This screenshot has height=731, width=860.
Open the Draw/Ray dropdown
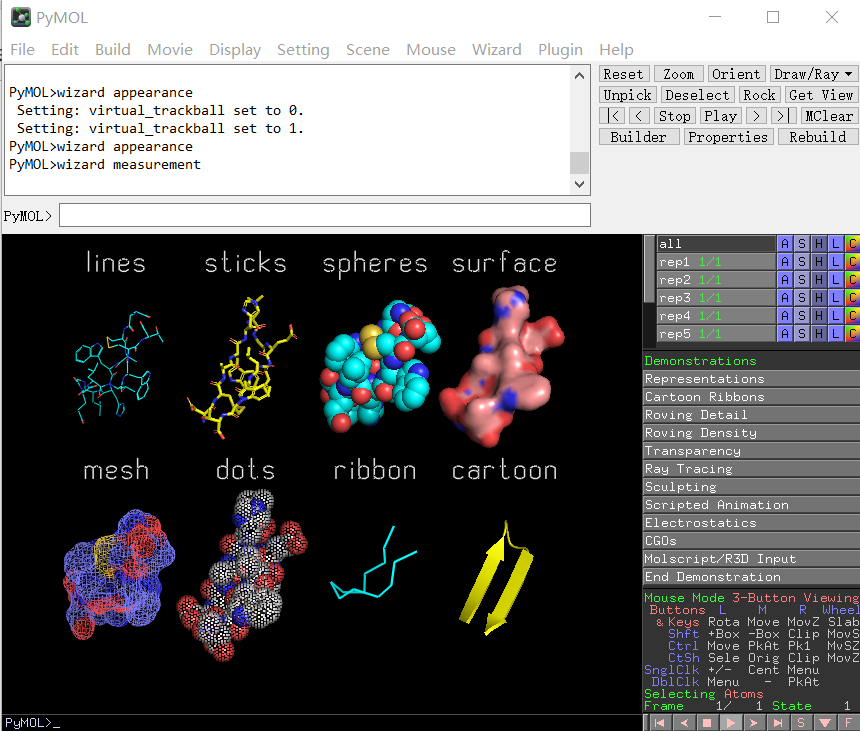813,74
